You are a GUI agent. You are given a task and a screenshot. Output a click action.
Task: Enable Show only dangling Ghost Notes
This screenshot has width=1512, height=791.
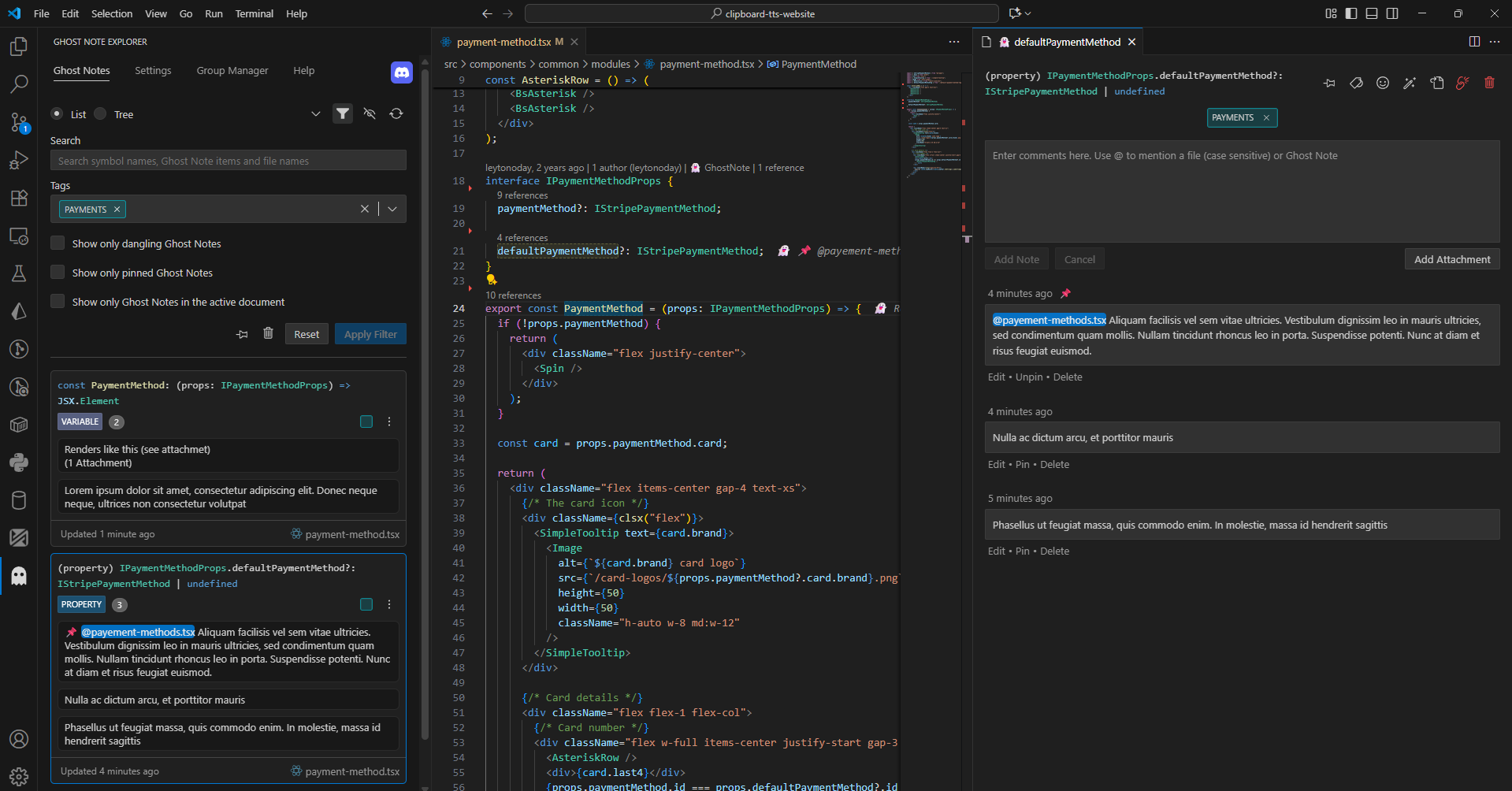(58, 243)
